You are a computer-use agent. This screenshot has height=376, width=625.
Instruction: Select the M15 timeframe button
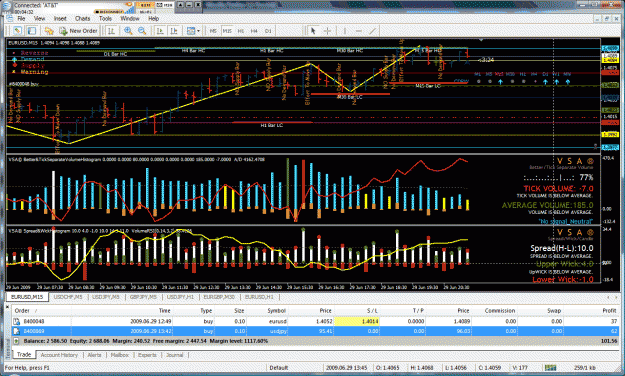tap(227, 31)
